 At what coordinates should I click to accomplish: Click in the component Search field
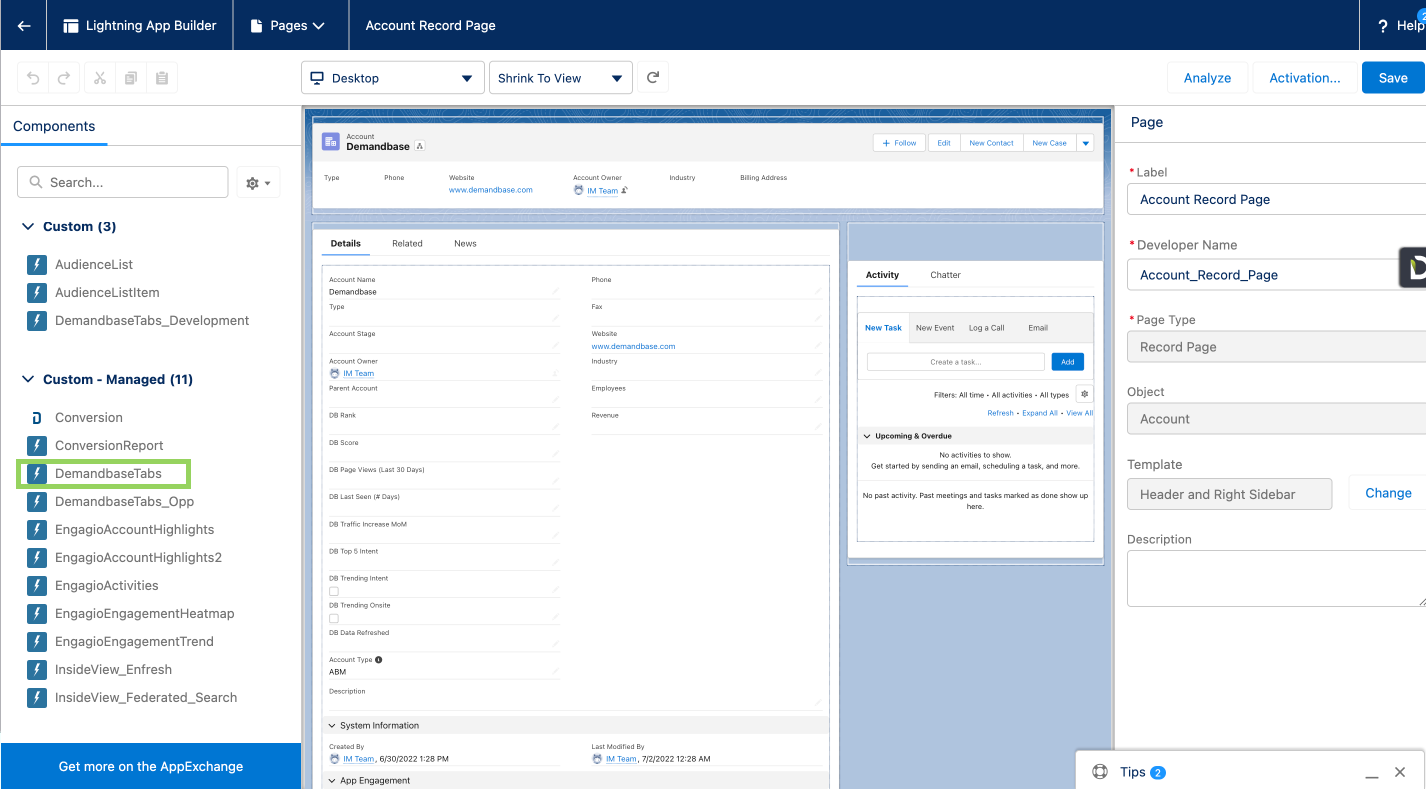pyautogui.click(x=123, y=182)
